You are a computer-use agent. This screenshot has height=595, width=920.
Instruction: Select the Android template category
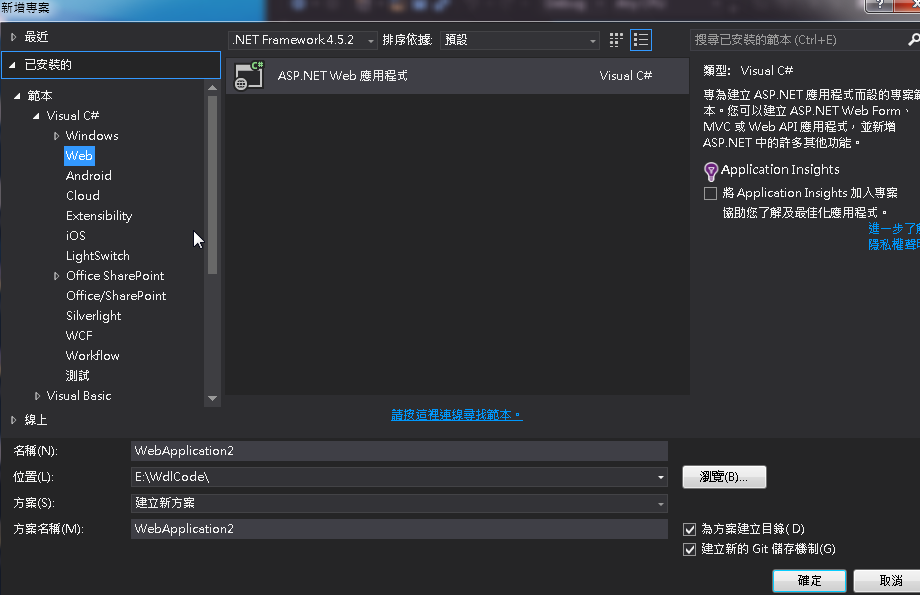(x=88, y=175)
